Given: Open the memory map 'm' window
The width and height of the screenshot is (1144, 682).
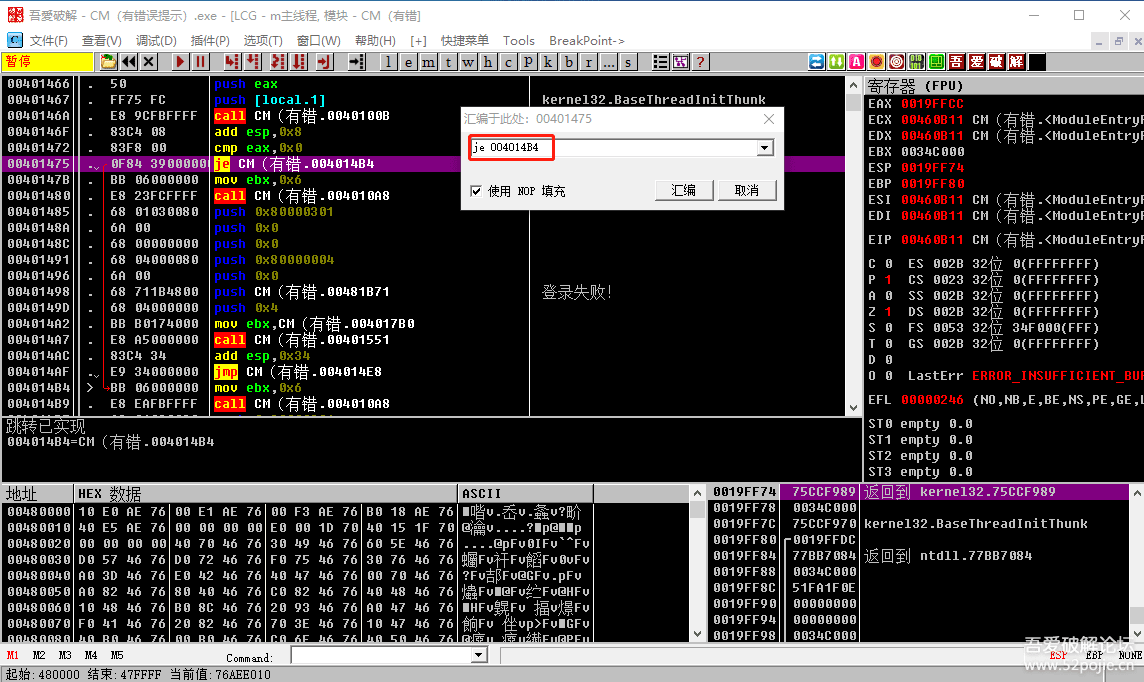Looking at the screenshot, I should tap(428, 62).
